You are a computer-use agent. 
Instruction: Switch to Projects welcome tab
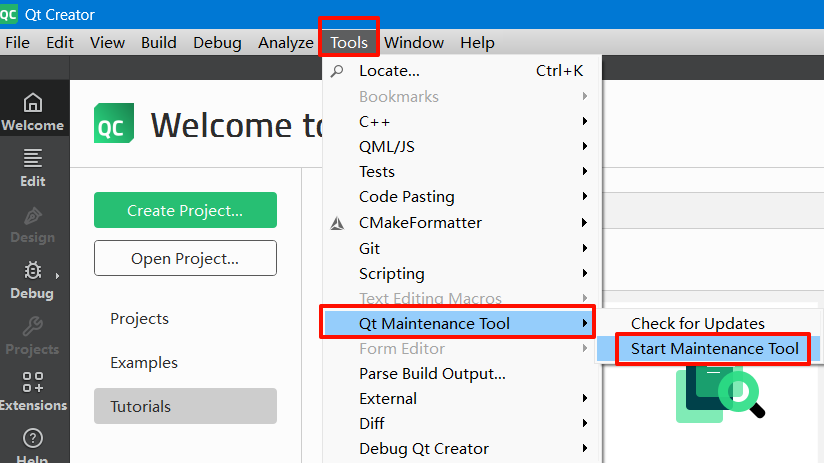[186, 319]
